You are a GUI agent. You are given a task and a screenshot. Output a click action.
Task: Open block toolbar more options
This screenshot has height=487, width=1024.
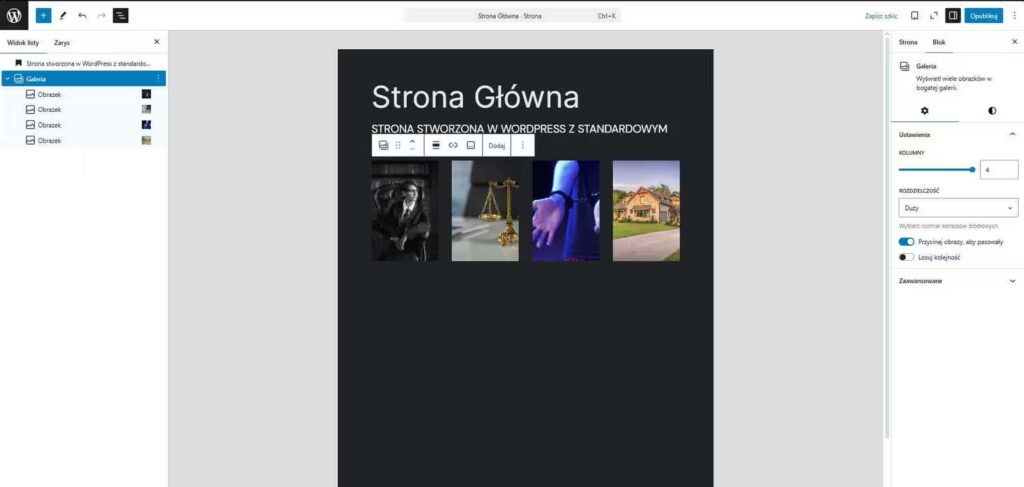click(522, 146)
